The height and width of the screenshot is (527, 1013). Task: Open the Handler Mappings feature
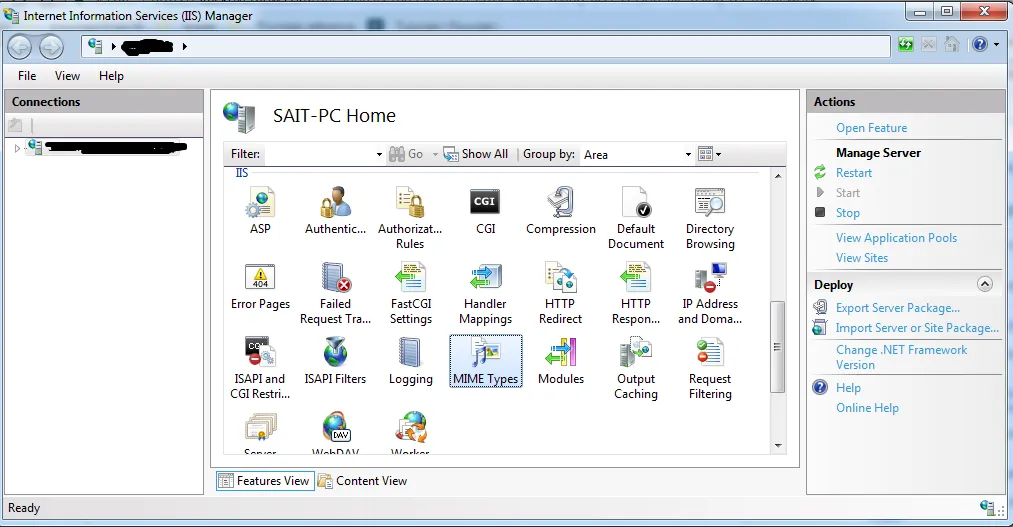485,293
